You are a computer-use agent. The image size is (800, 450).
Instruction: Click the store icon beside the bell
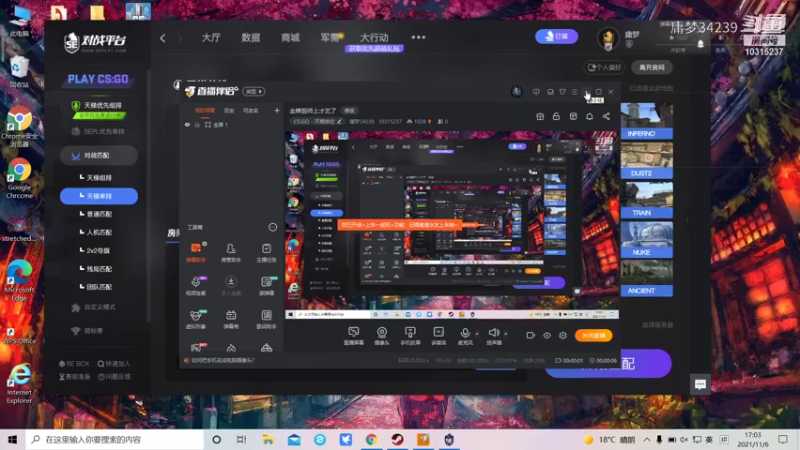(x=573, y=116)
